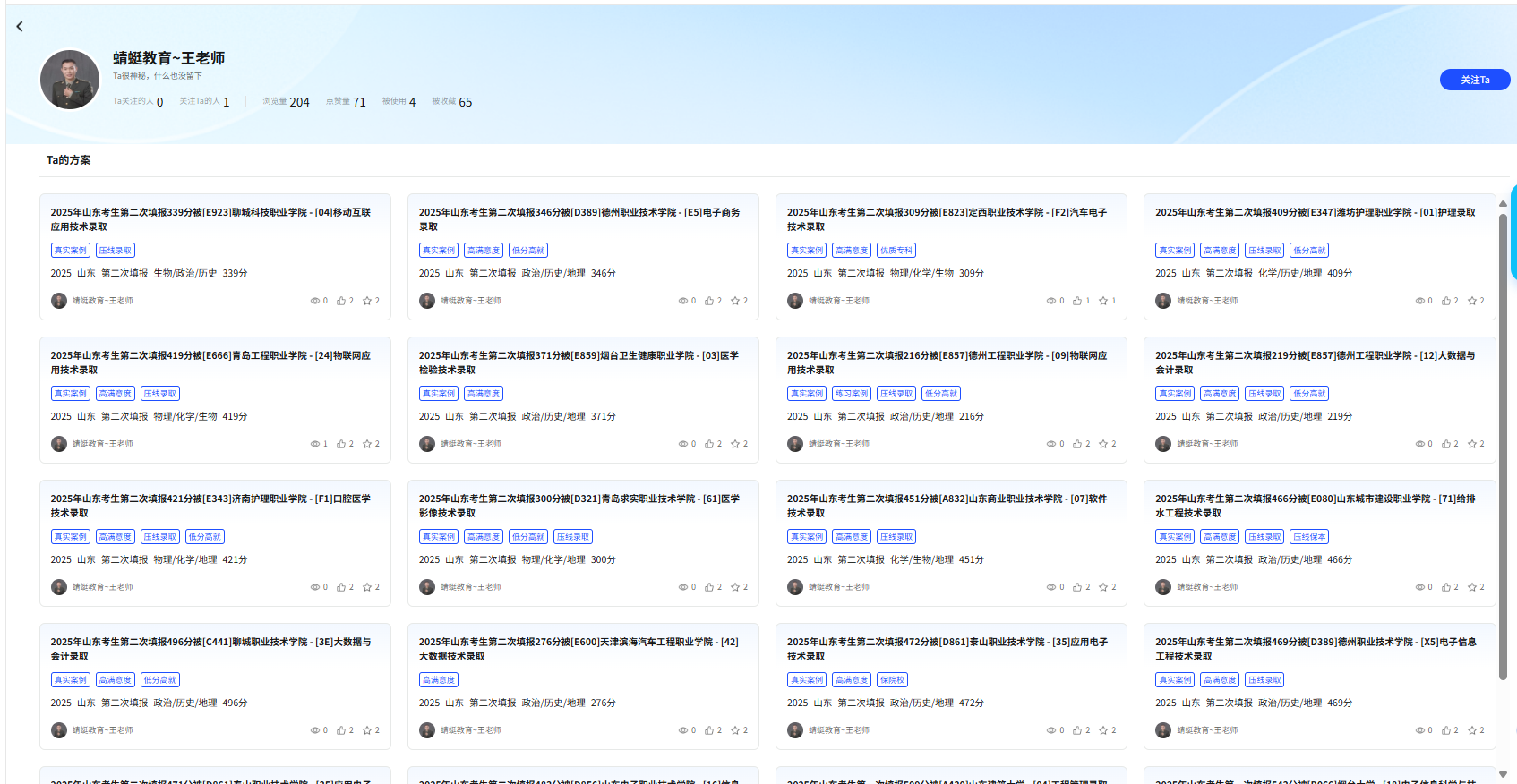Screen dimensions: 1517x784
Task: Click the author avatar on the 466分 山东城市建设 card
Action: 1163,587
